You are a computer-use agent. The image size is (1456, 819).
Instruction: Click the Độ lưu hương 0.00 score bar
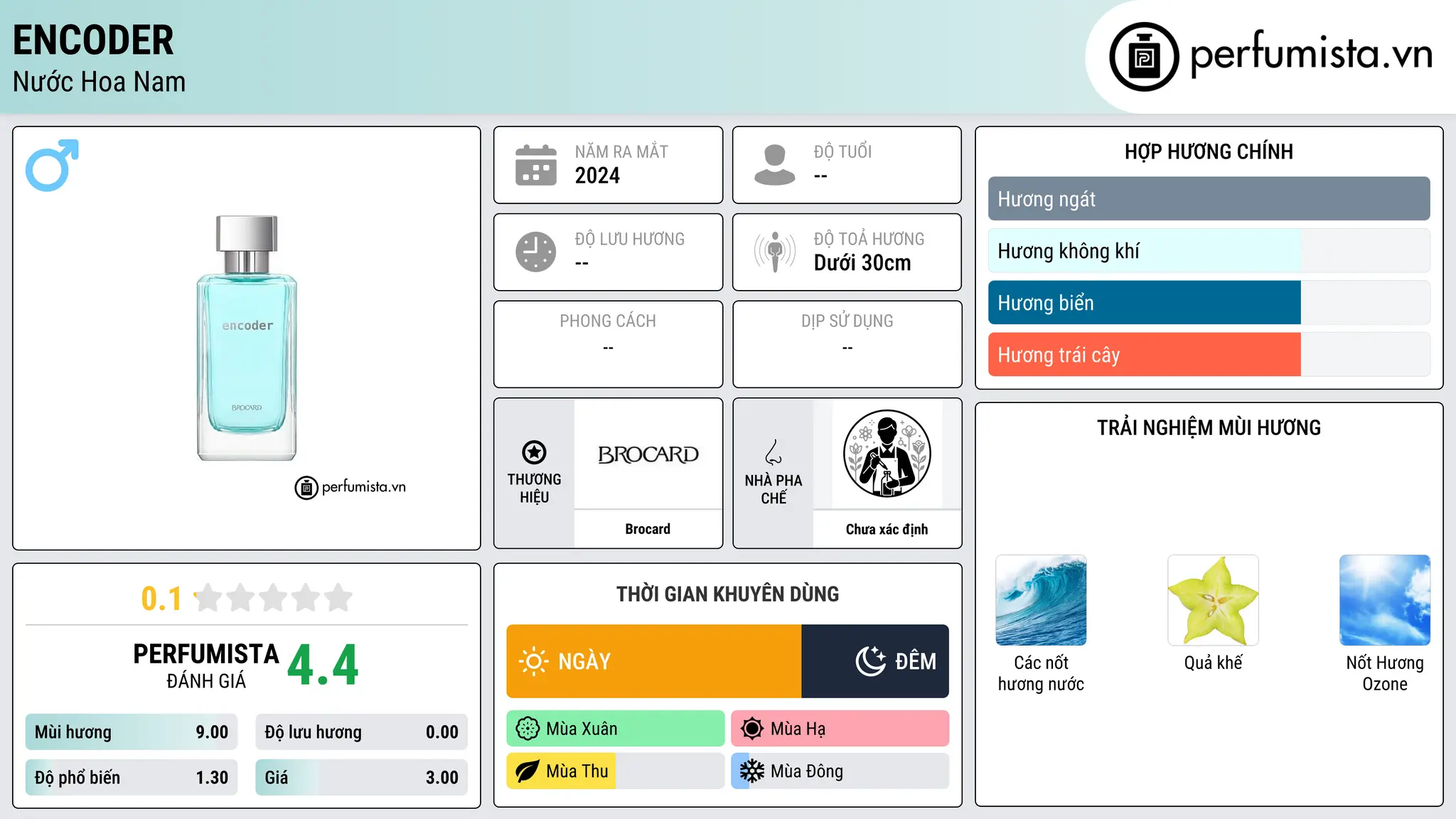(361, 732)
